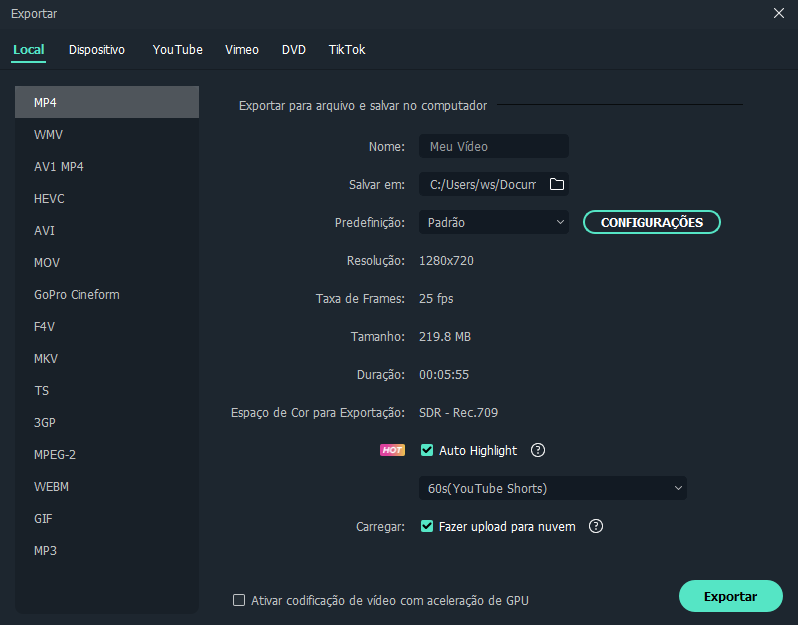Select the TikTok tab
This screenshot has width=798, height=625.
pyautogui.click(x=347, y=50)
